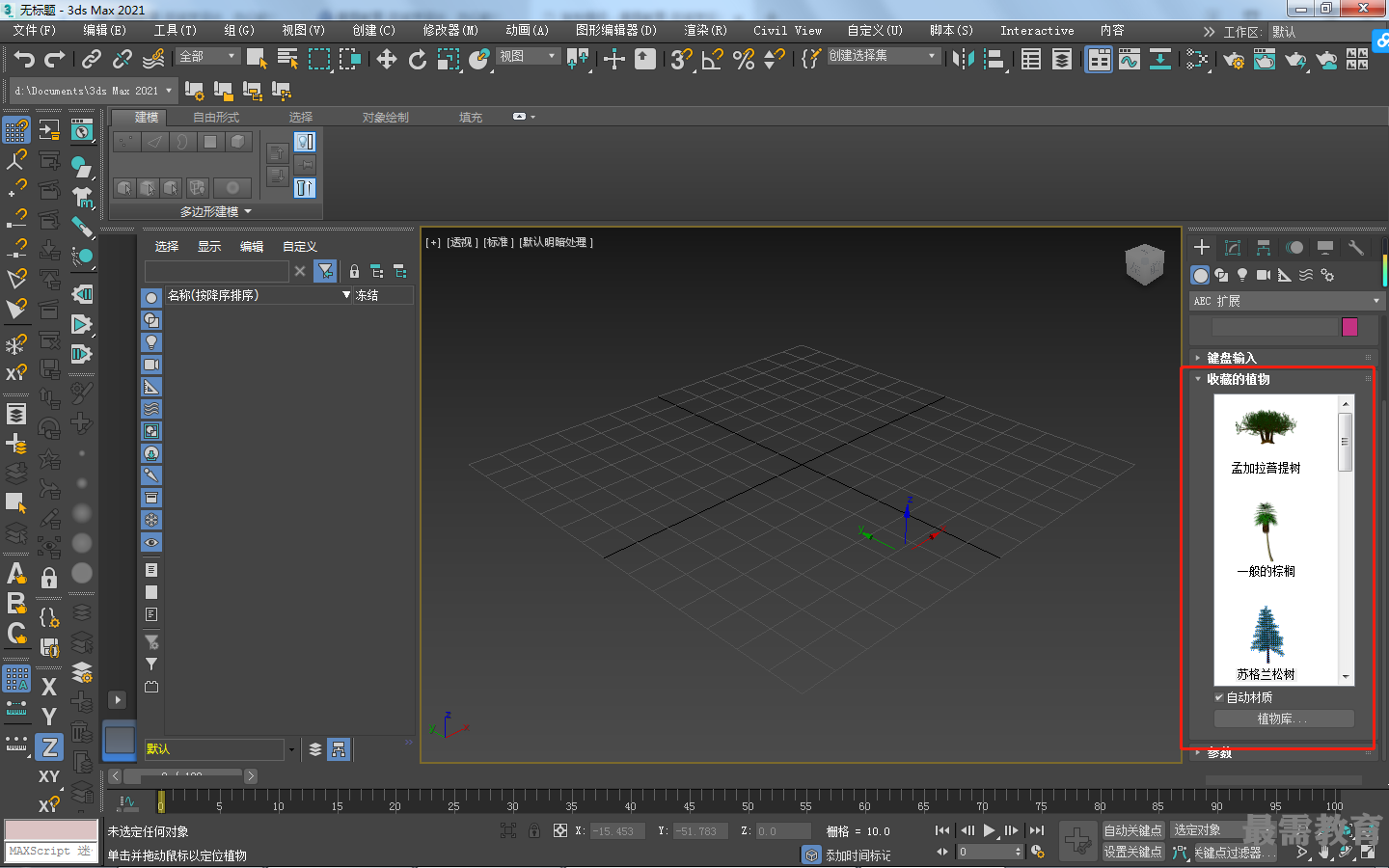Select Cameras category icon
This screenshot has height=868, width=1389.
(x=1264, y=276)
